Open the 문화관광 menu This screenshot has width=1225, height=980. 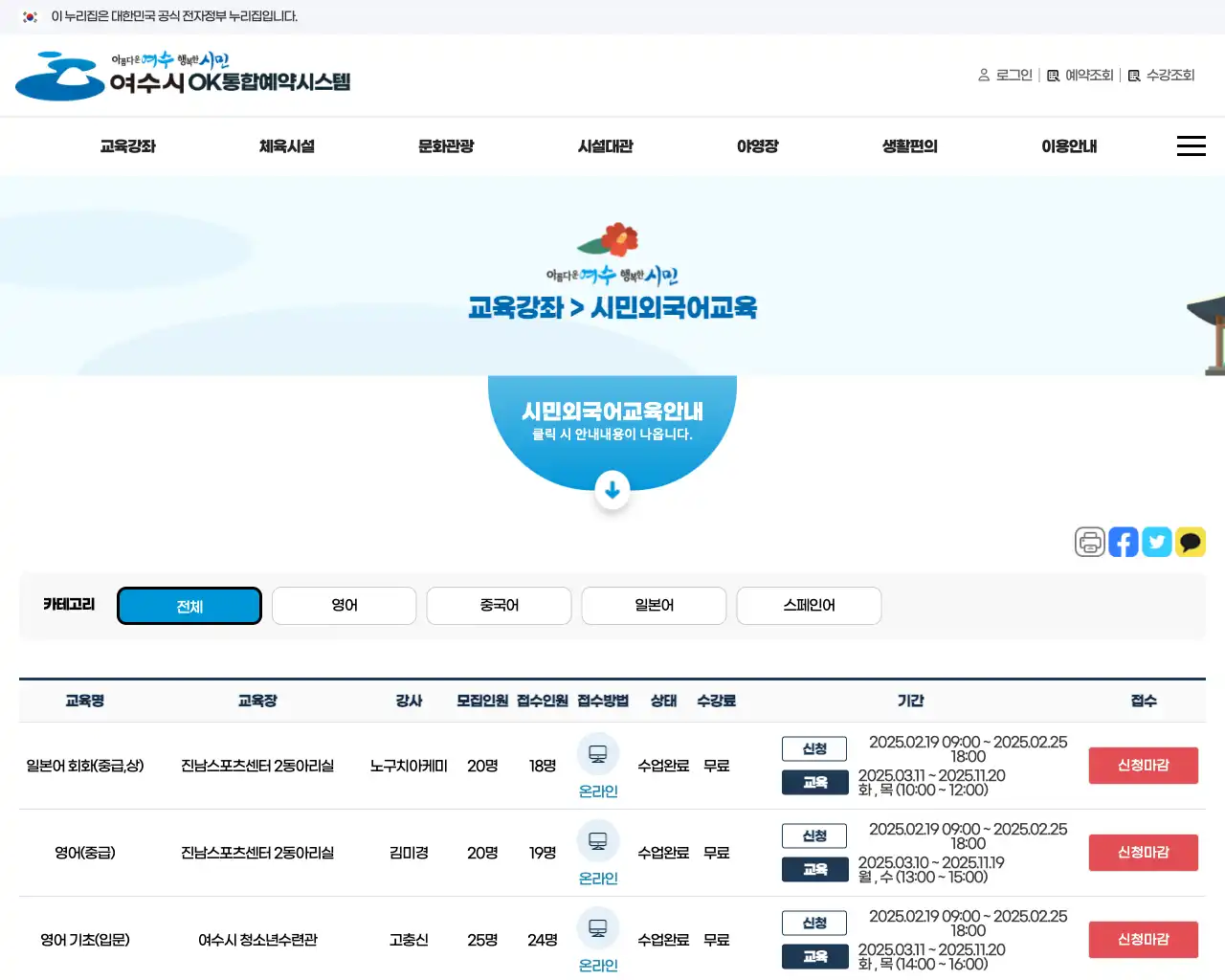coord(445,145)
